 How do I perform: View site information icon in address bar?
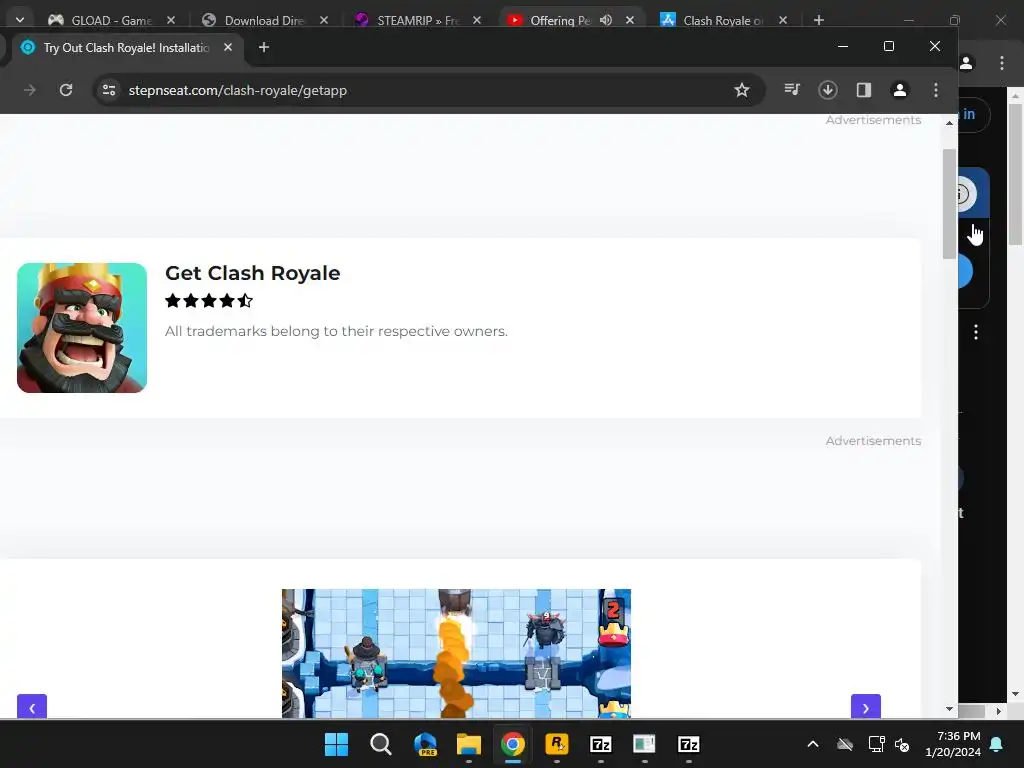click(x=109, y=90)
